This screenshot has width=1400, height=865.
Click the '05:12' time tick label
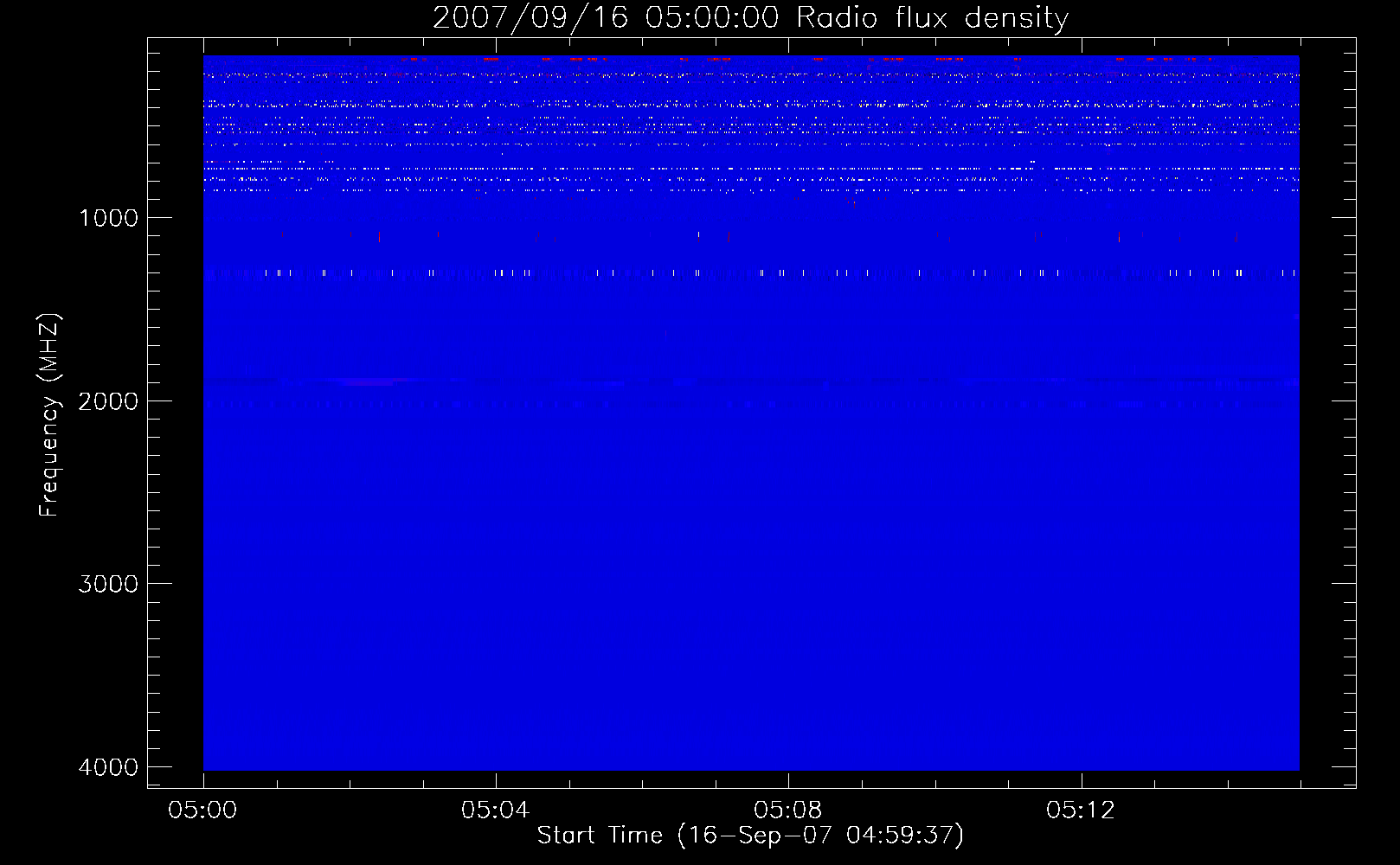point(1080,811)
